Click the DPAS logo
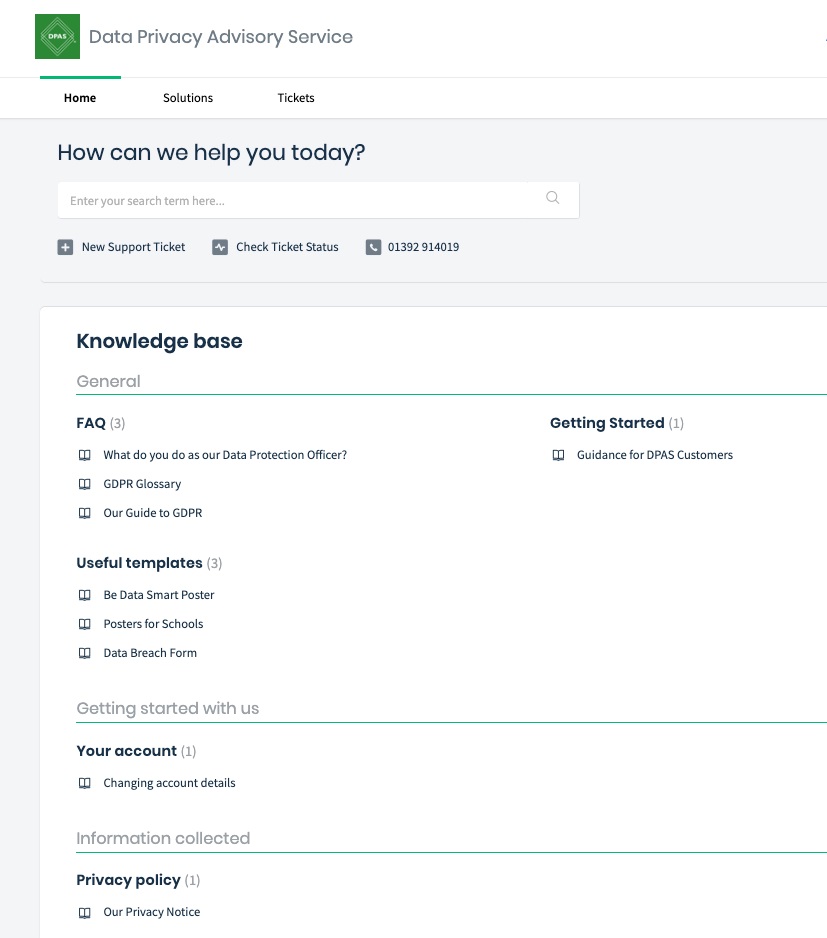This screenshot has height=938, width=827. pyautogui.click(x=57, y=36)
